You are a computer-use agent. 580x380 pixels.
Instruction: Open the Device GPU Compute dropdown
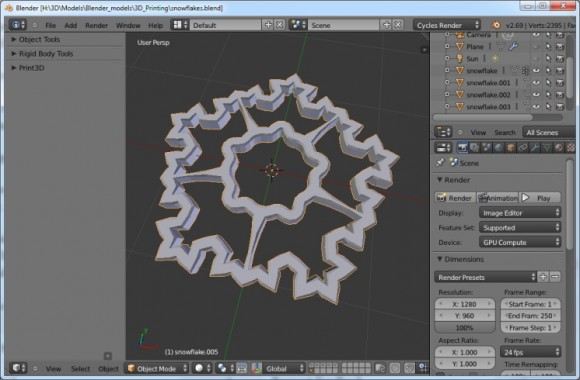[x=520, y=242]
